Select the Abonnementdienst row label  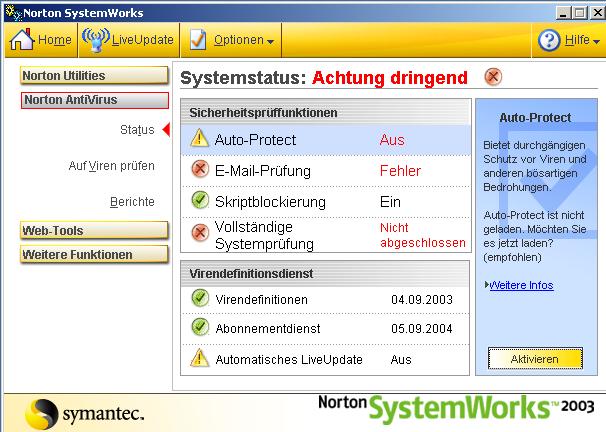(x=268, y=328)
